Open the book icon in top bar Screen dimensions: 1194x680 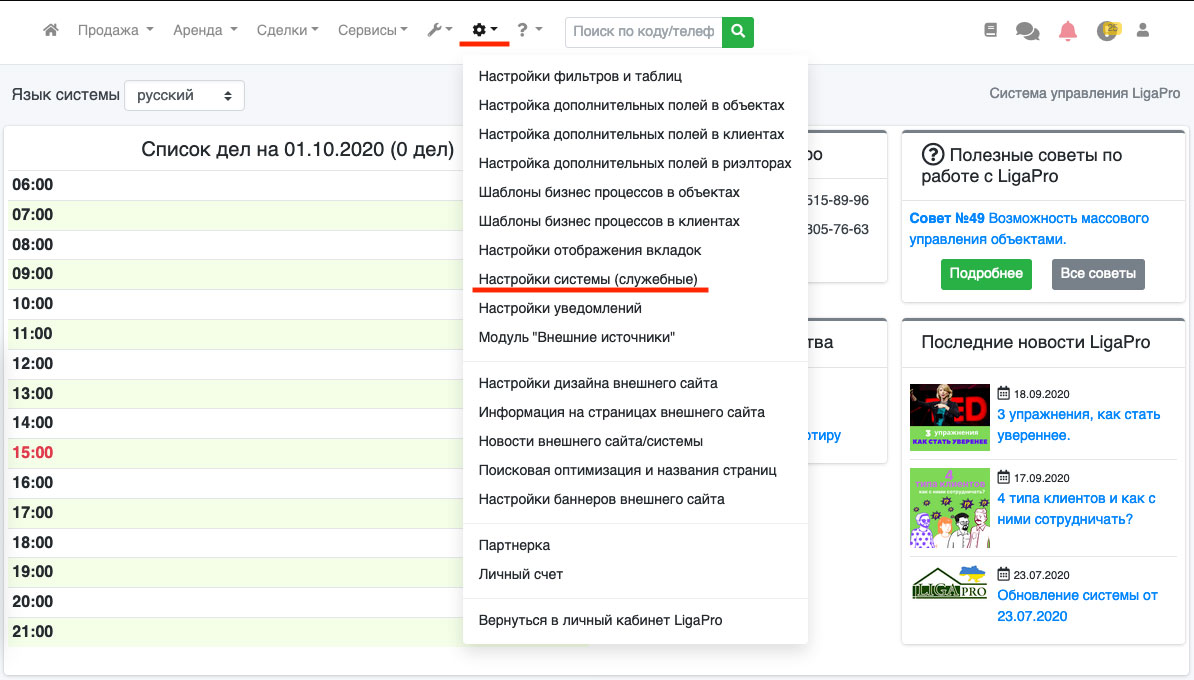pyautogui.click(x=991, y=31)
